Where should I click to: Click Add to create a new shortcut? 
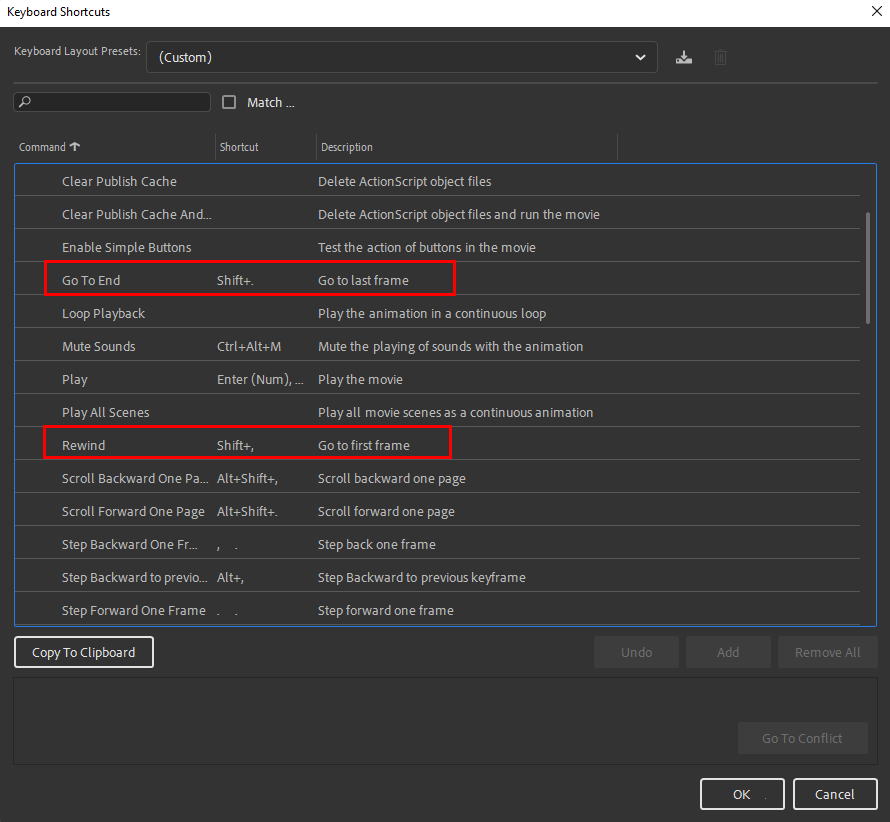728,651
